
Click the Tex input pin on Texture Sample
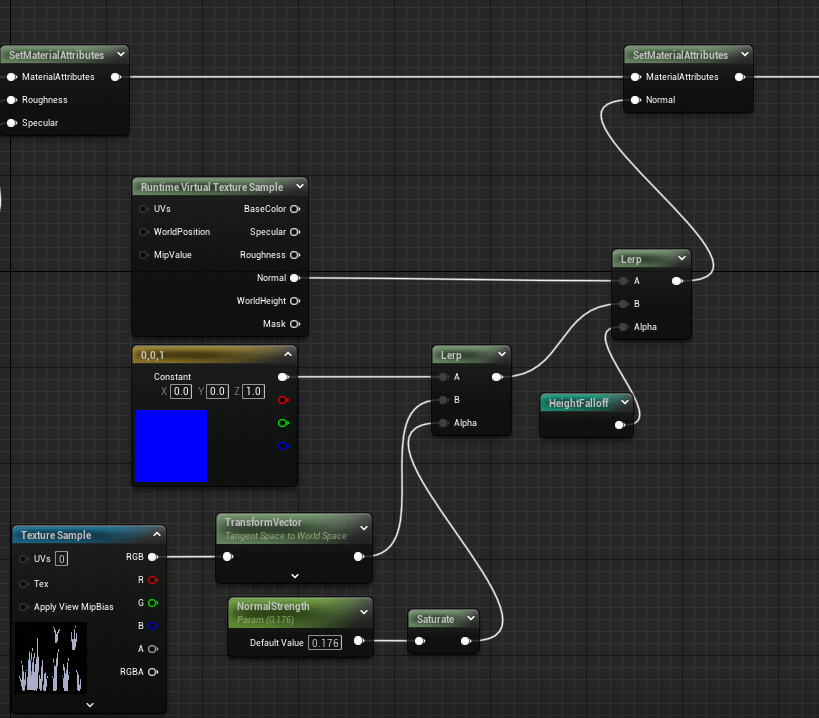pos(24,583)
